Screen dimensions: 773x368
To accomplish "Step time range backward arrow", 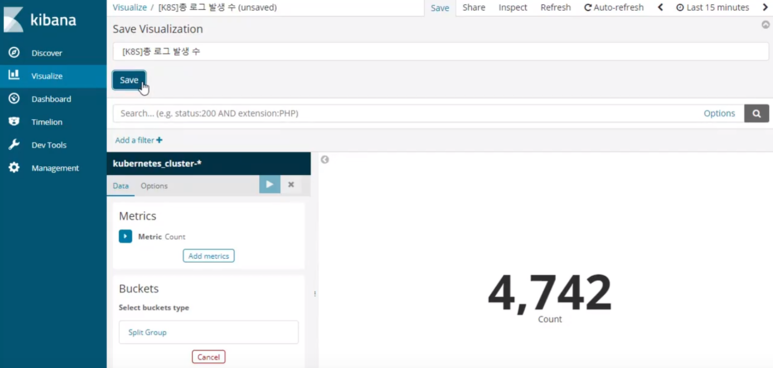I will coord(660,7).
